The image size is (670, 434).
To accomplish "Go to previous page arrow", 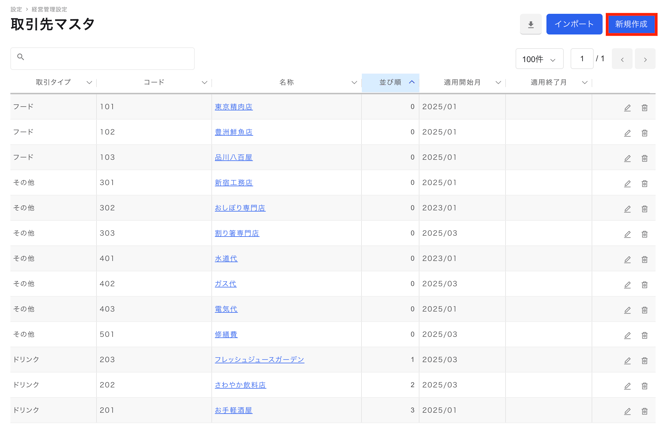I will click(x=622, y=59).
